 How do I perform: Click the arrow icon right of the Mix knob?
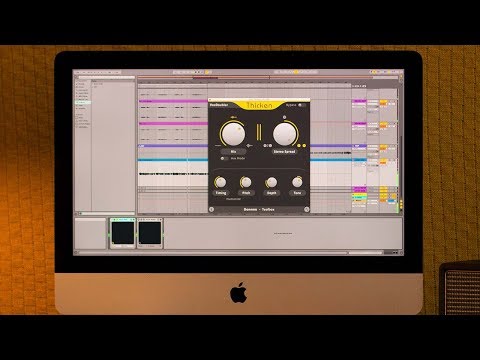tap(249, 146)
